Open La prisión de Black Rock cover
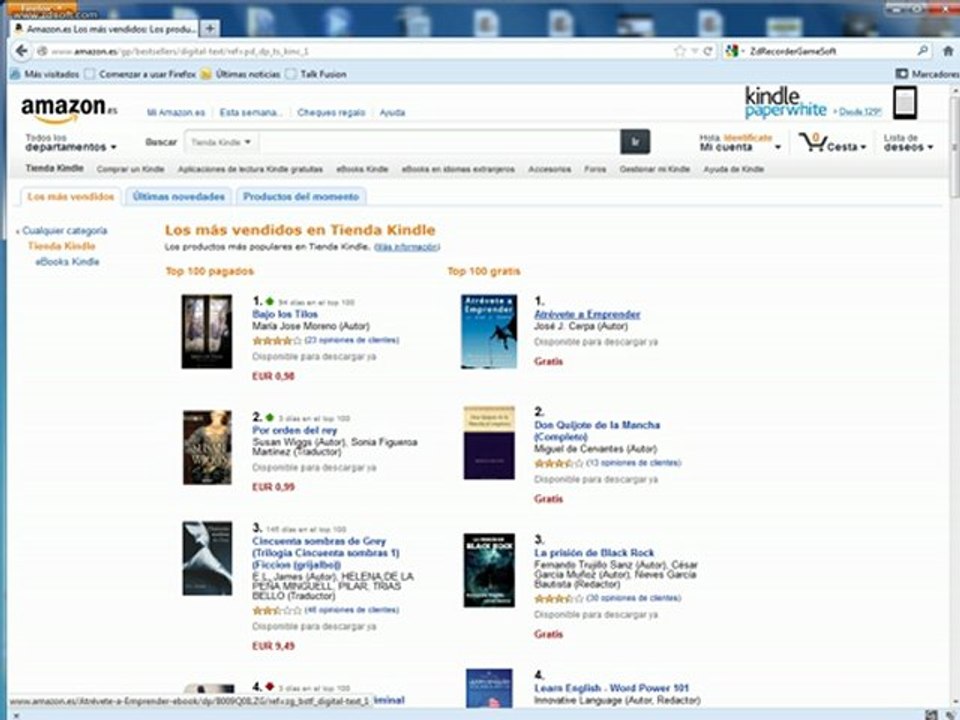This screenshot has width=960, height=720. tap(489, 571)
